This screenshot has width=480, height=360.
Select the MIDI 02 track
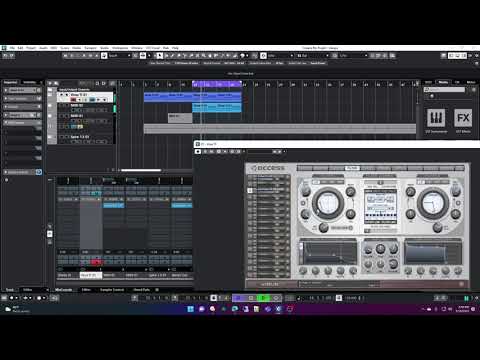pos(77,105)
